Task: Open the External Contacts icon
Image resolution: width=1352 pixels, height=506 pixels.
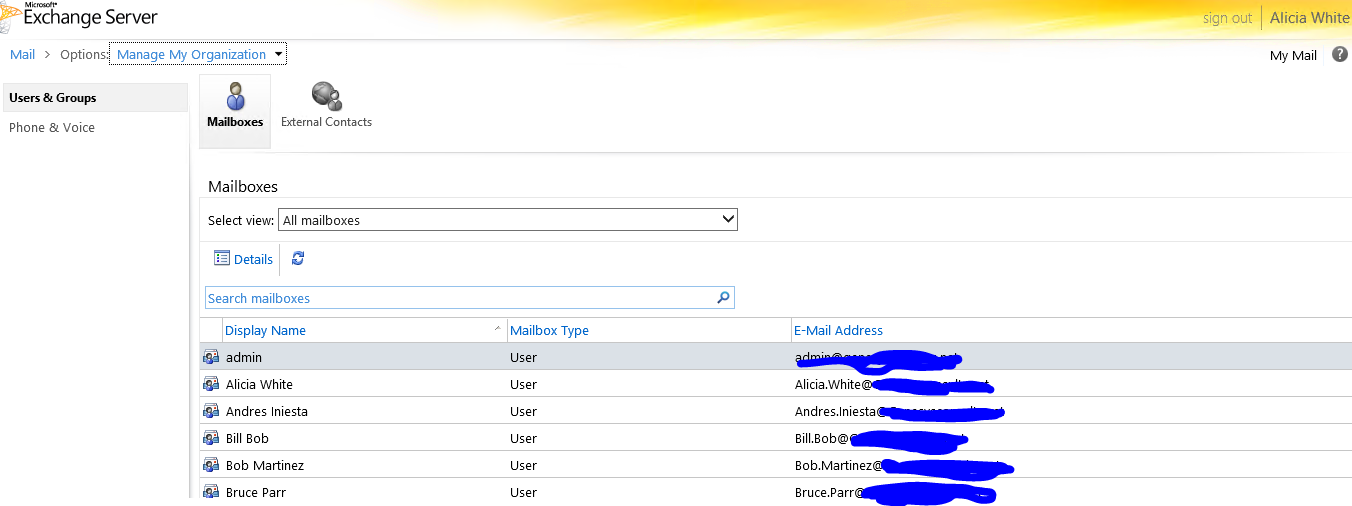Action: [x=326, y=97]
